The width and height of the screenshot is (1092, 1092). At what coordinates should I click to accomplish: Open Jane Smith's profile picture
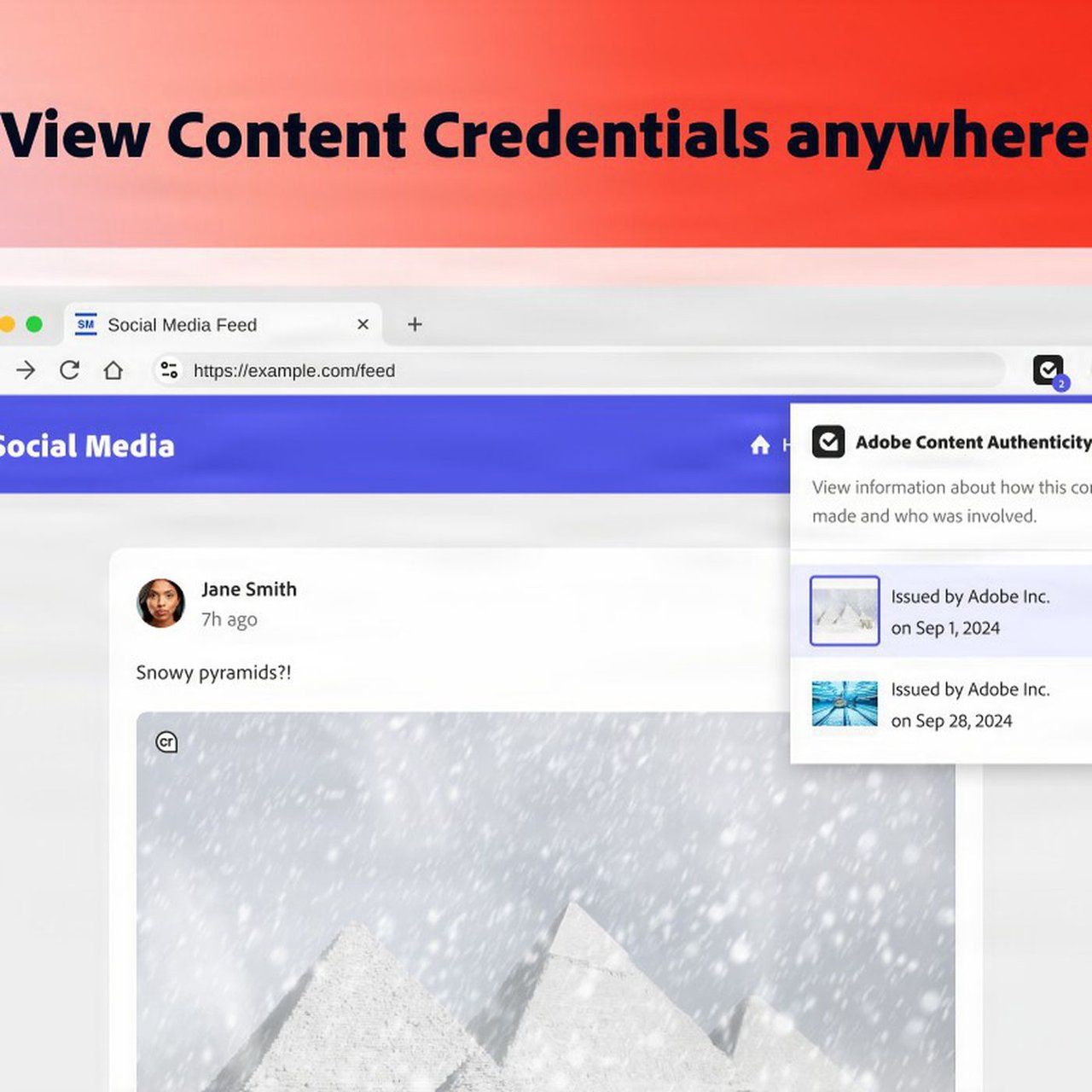point(161,603)
